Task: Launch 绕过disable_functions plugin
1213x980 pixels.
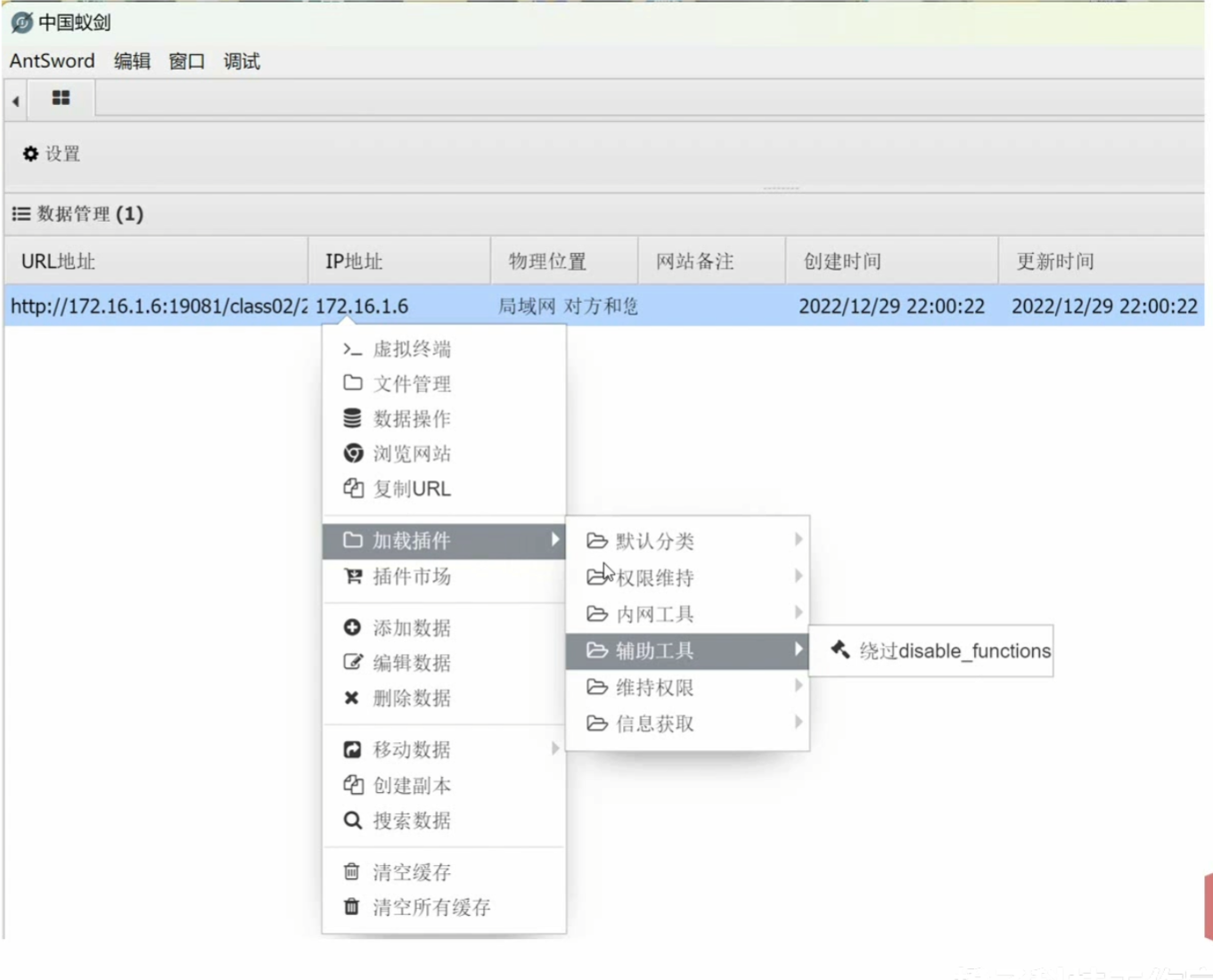Action: tap(941, 651)
